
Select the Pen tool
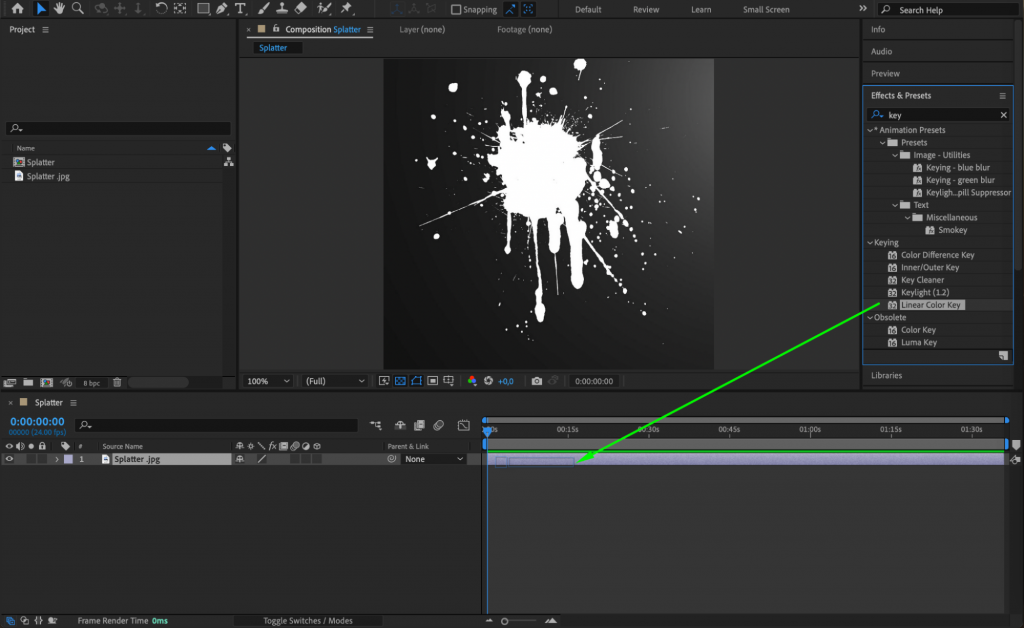(222, 9)
